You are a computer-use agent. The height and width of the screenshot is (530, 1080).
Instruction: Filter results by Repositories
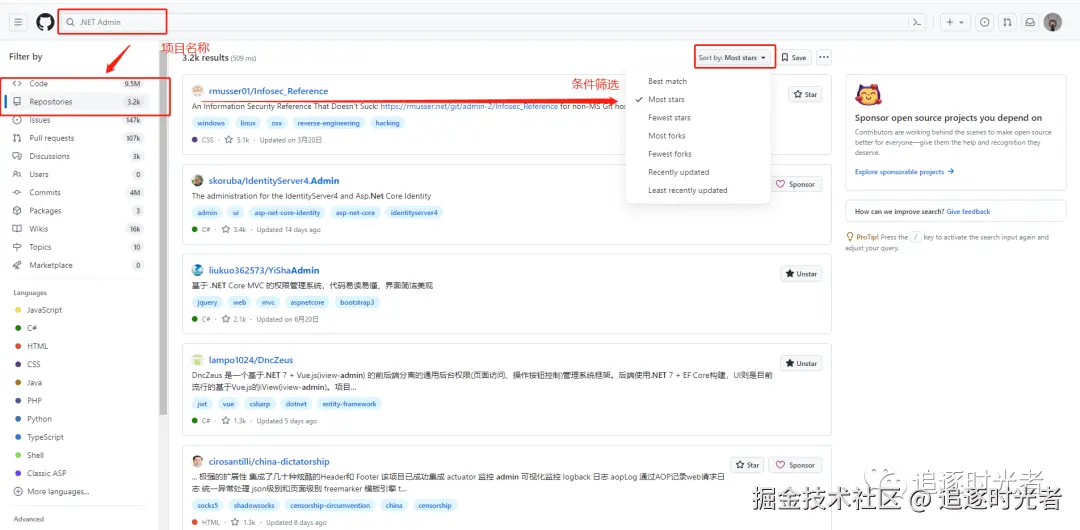click(77, 101)
